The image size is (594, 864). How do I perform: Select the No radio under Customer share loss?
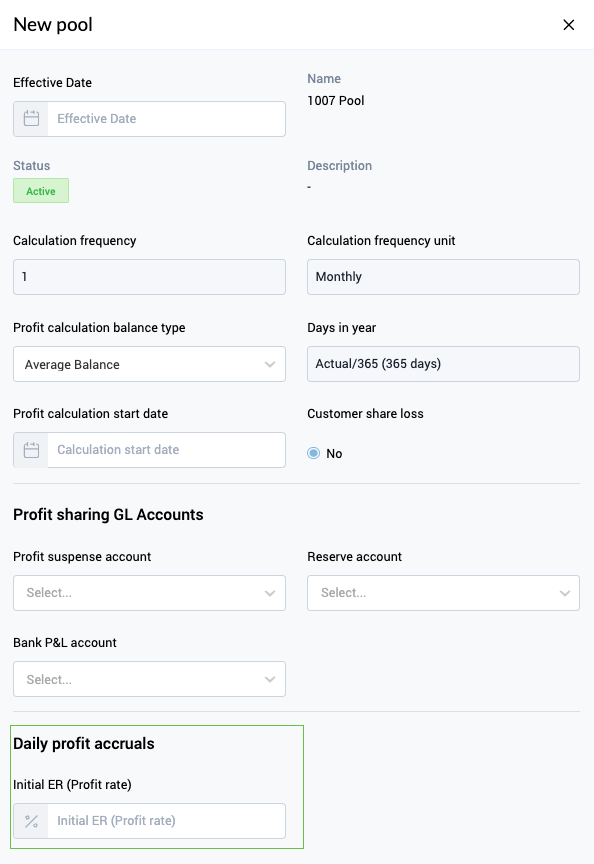coord(313,453)
